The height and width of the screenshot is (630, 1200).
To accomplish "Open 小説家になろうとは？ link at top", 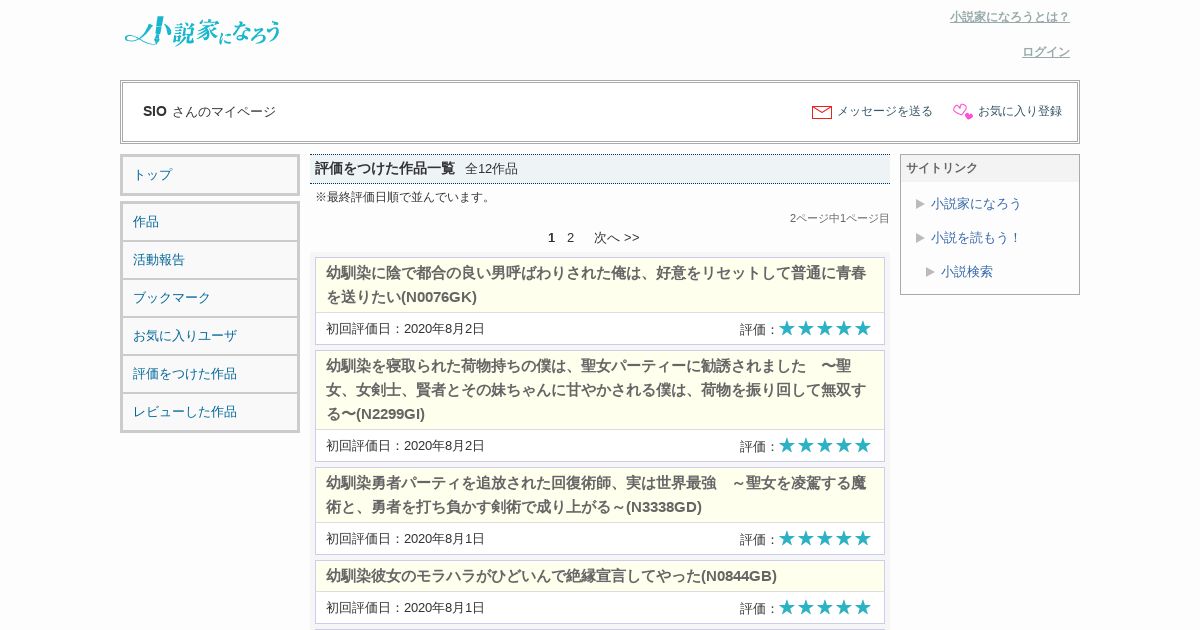I will coord(1010,17).
